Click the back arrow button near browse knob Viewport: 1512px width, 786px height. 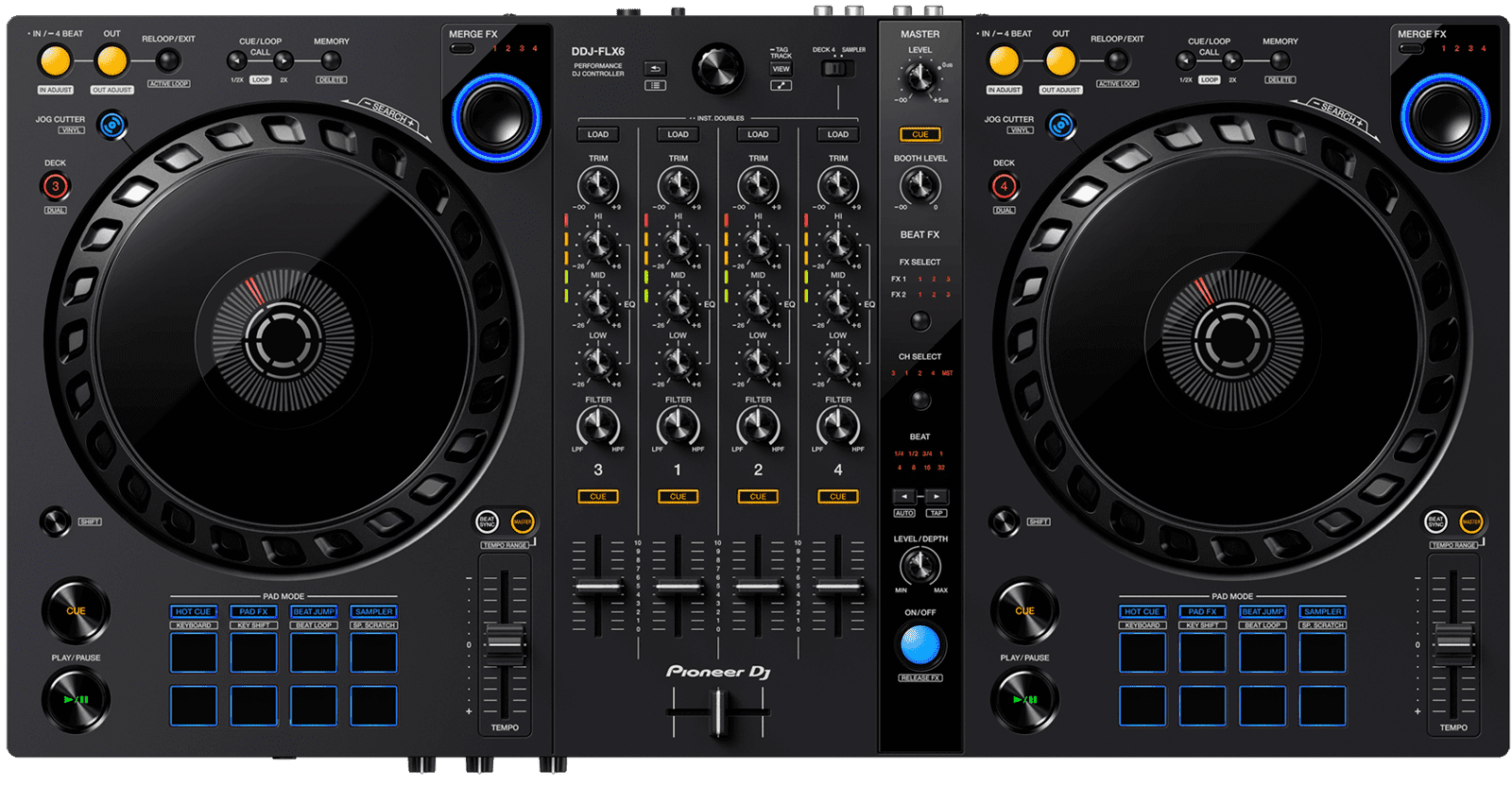655,69
